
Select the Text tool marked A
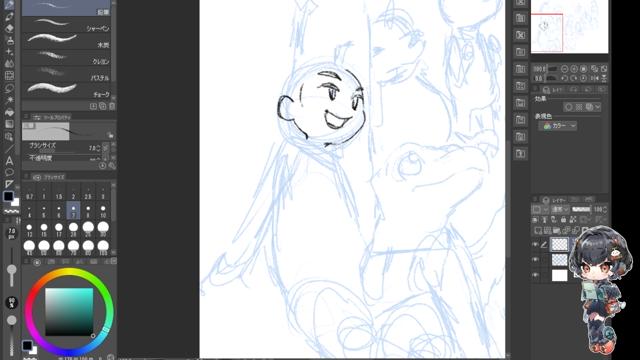[x=9, y=160]
